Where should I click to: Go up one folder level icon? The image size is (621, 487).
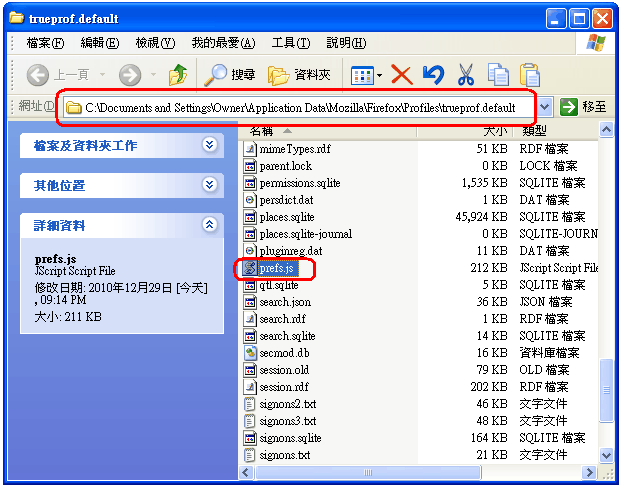(178, 74)
